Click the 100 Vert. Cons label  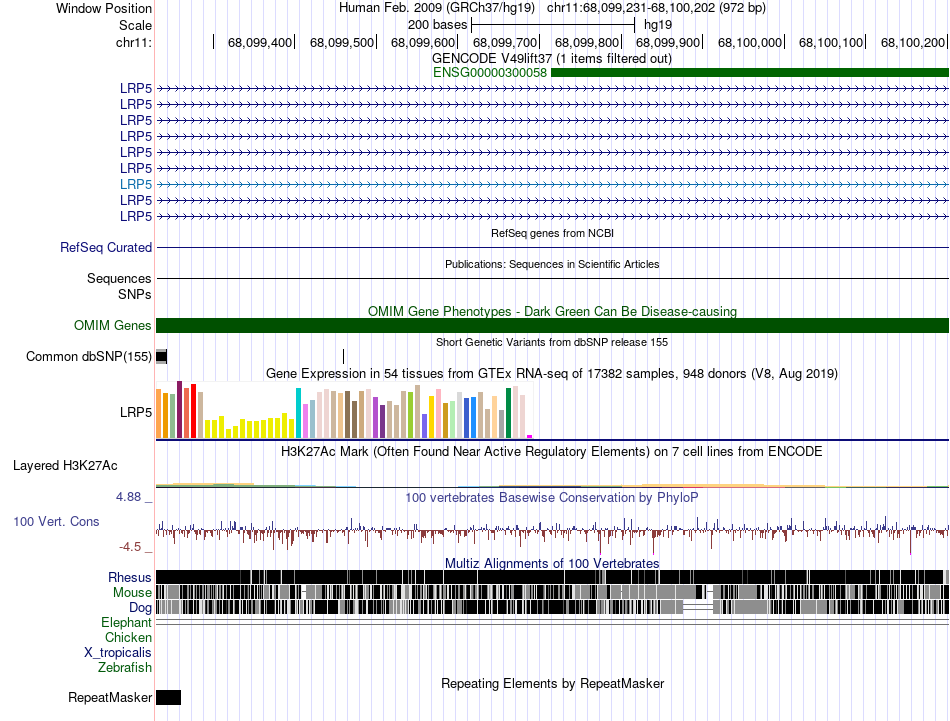[x=56, y=522]
